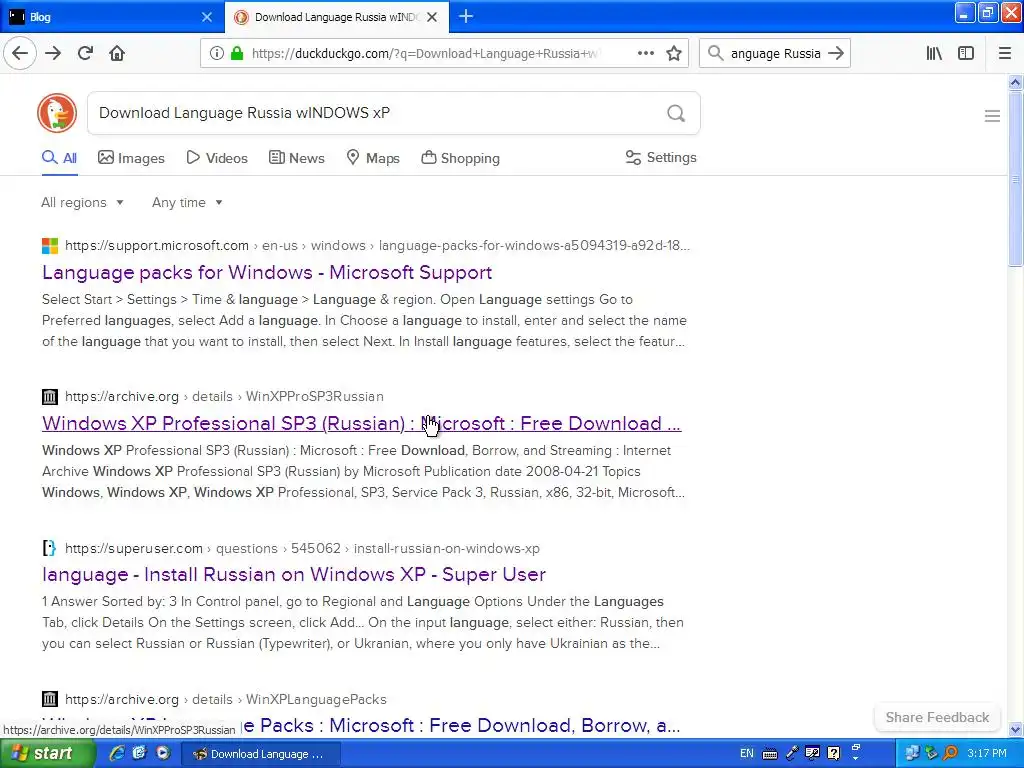
Task: Click the Firefox address bar URL
Action: pyautogui.click(x=424, y=54)
